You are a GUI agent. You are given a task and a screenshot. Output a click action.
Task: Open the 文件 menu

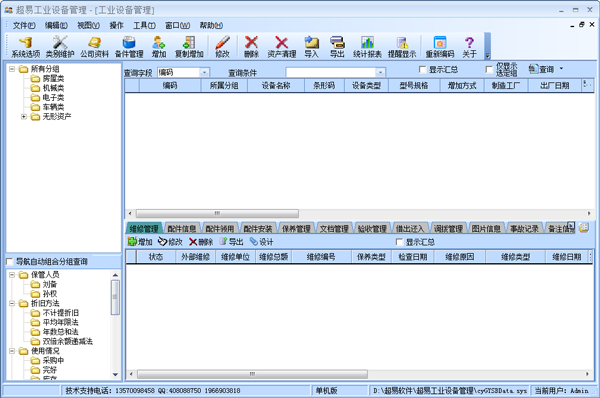[24, 25]
